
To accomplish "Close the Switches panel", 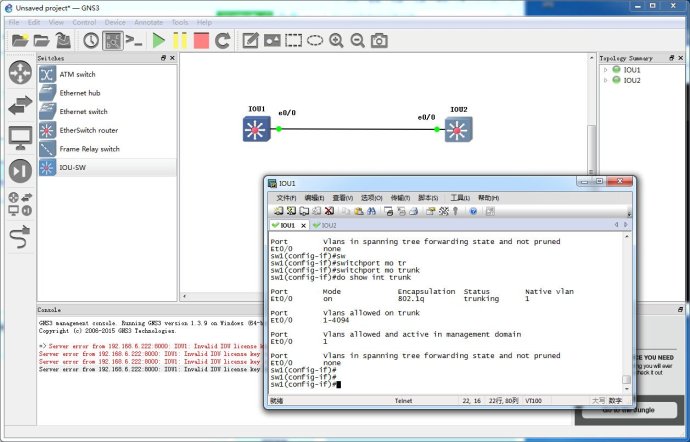I will pos(172,58).
